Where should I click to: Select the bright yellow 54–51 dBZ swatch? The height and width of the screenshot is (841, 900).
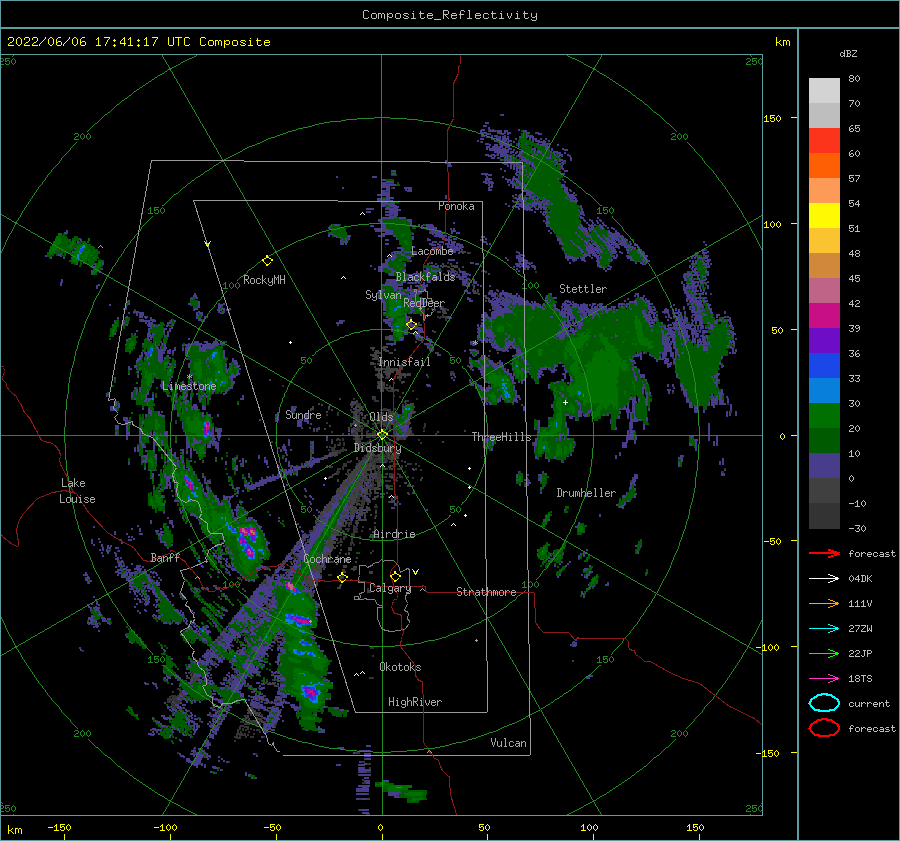(824, 216)
